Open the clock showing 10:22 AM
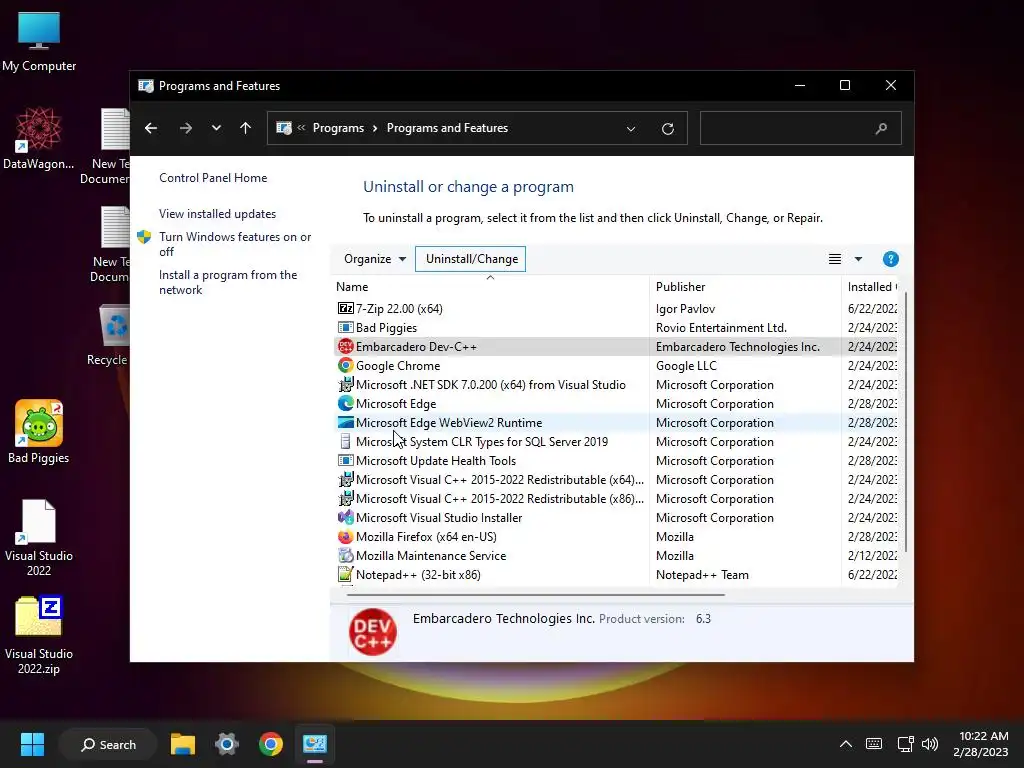1024x768 pixels. tap(982, 744)
